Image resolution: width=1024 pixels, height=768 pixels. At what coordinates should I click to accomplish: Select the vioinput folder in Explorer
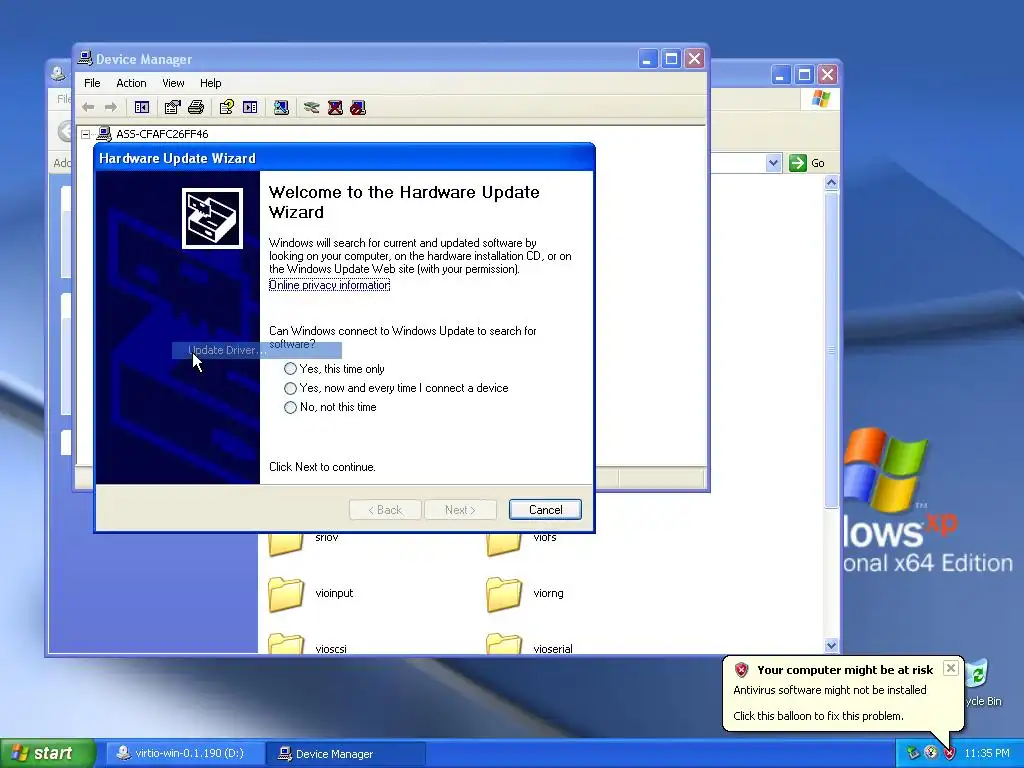[x=285, y=594]
